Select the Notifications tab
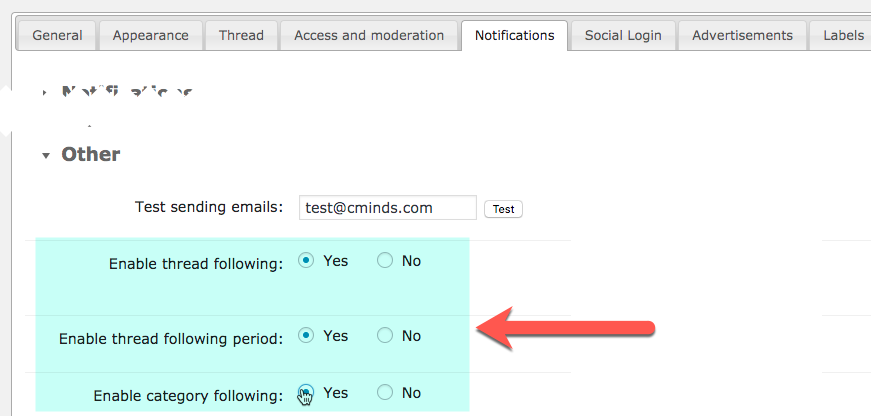The image size is (871, 416). [x=514, y=36]
